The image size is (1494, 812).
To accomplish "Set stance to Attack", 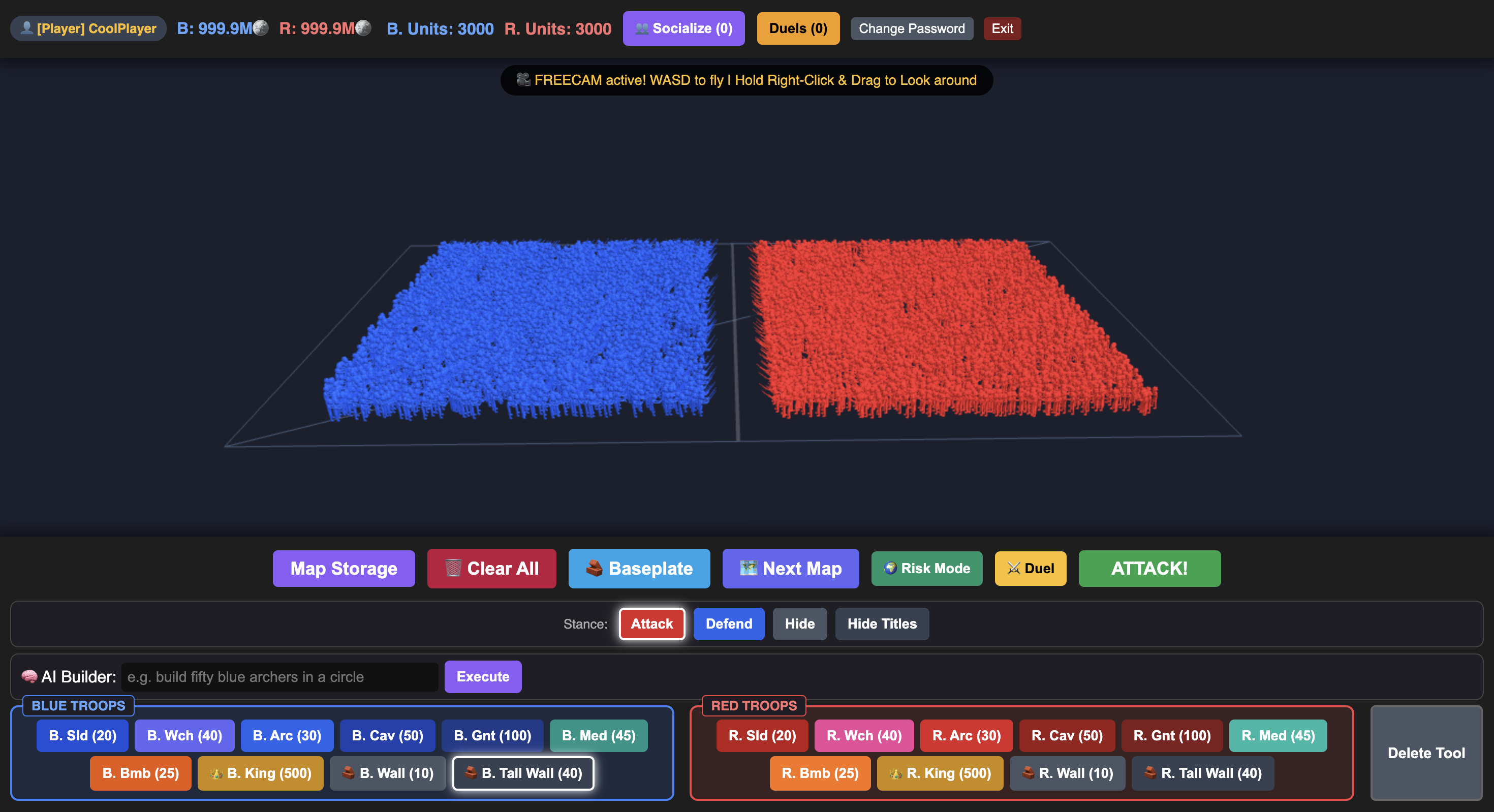I will [x=652, y=623].
